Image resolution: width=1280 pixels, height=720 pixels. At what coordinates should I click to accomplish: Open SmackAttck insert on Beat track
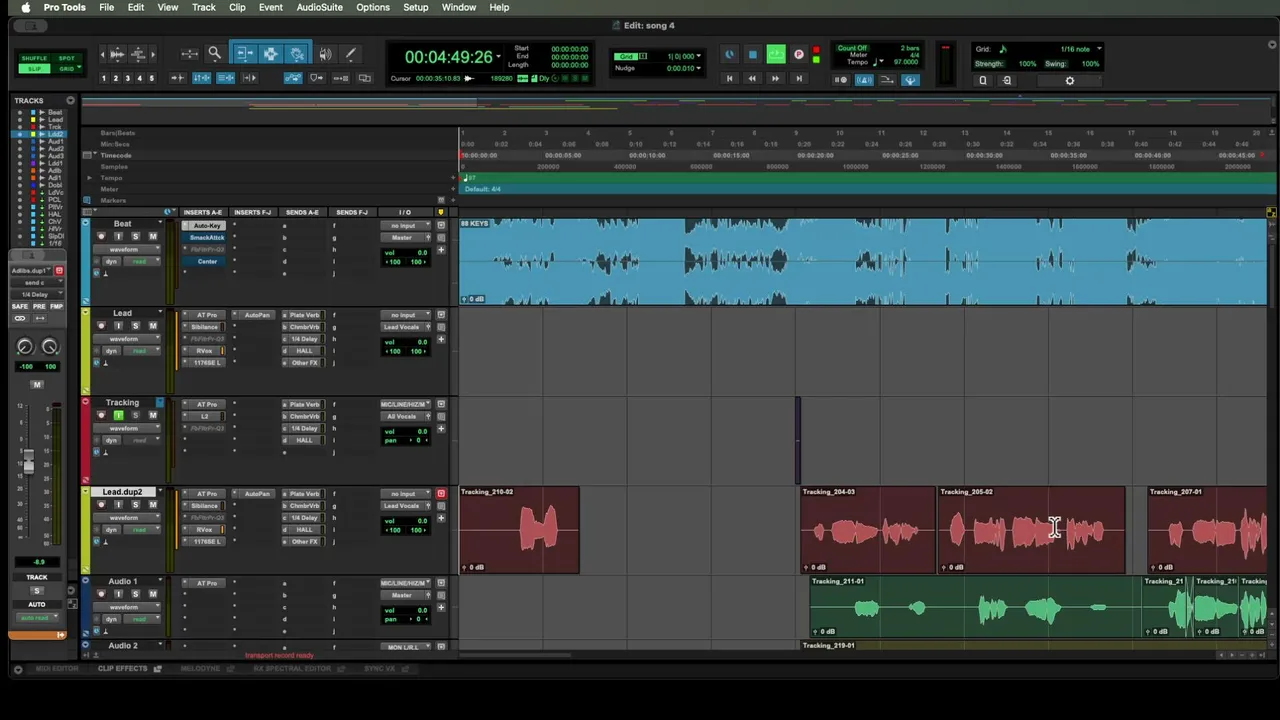pos(206,237)
